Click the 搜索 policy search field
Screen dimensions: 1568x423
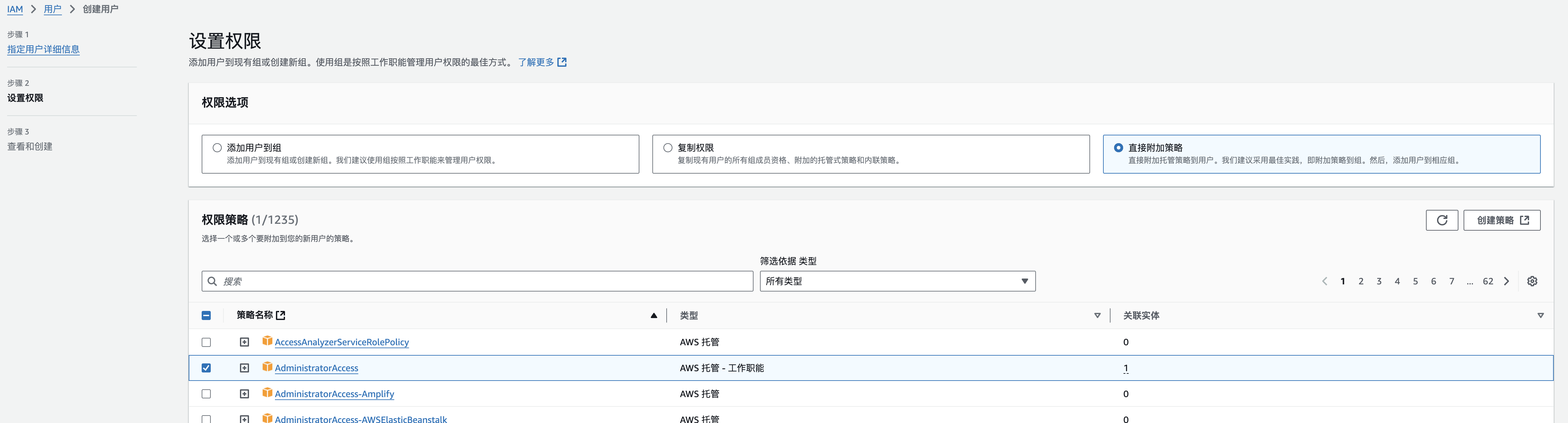[477, 281]
